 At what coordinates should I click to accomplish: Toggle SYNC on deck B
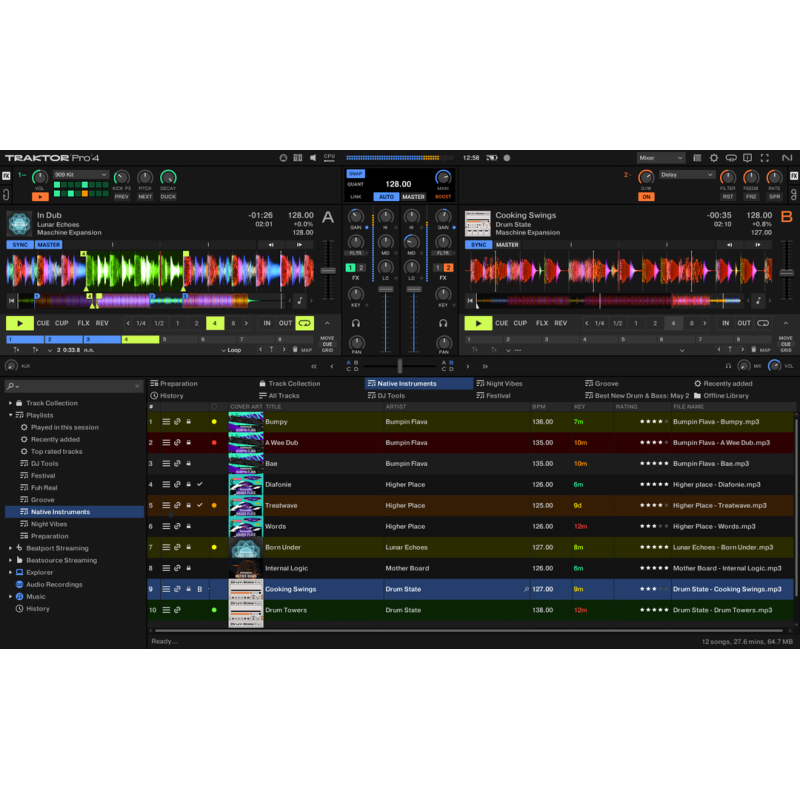tap(479, 245)
